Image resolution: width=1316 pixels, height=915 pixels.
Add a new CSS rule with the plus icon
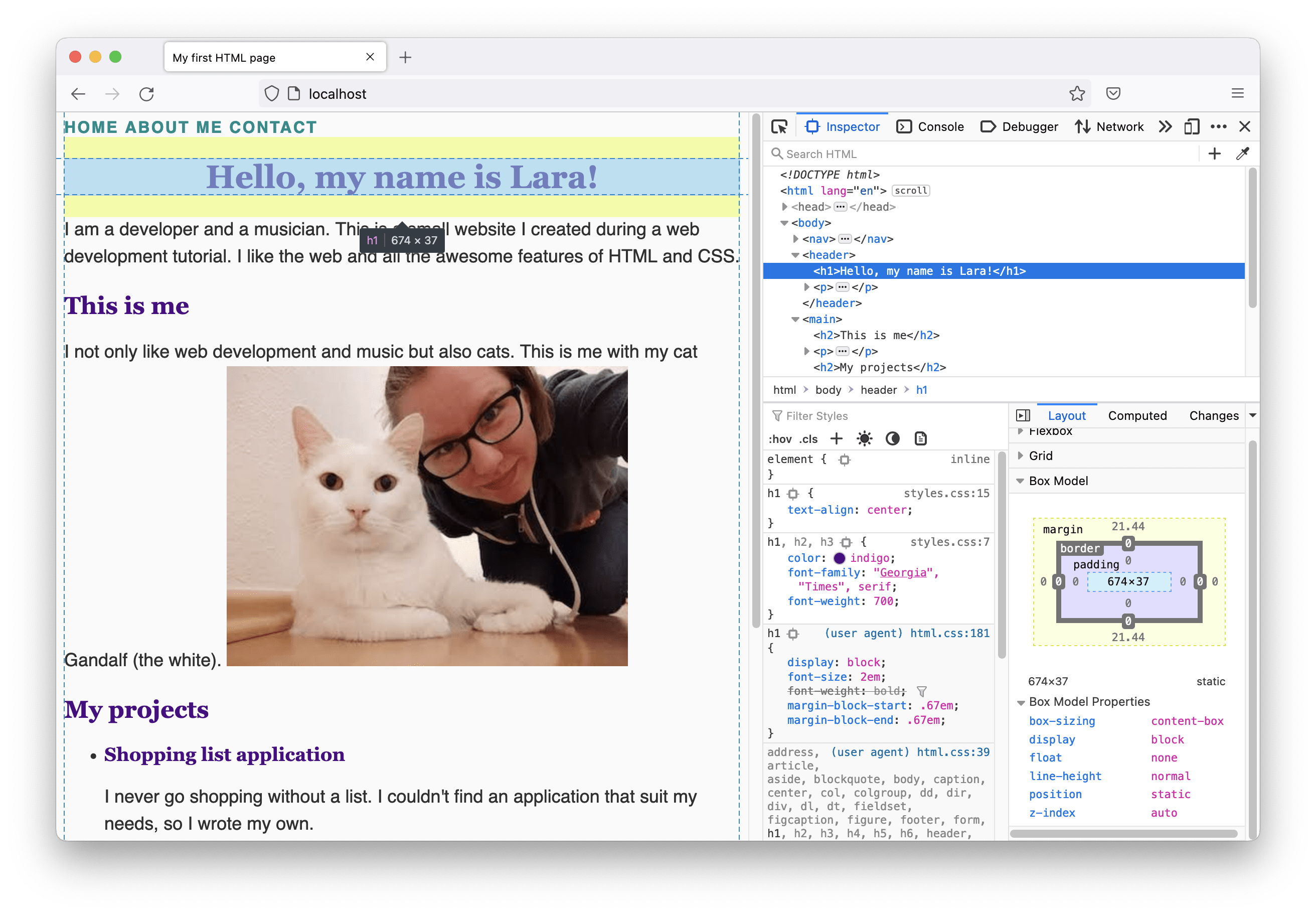point(836,438)
